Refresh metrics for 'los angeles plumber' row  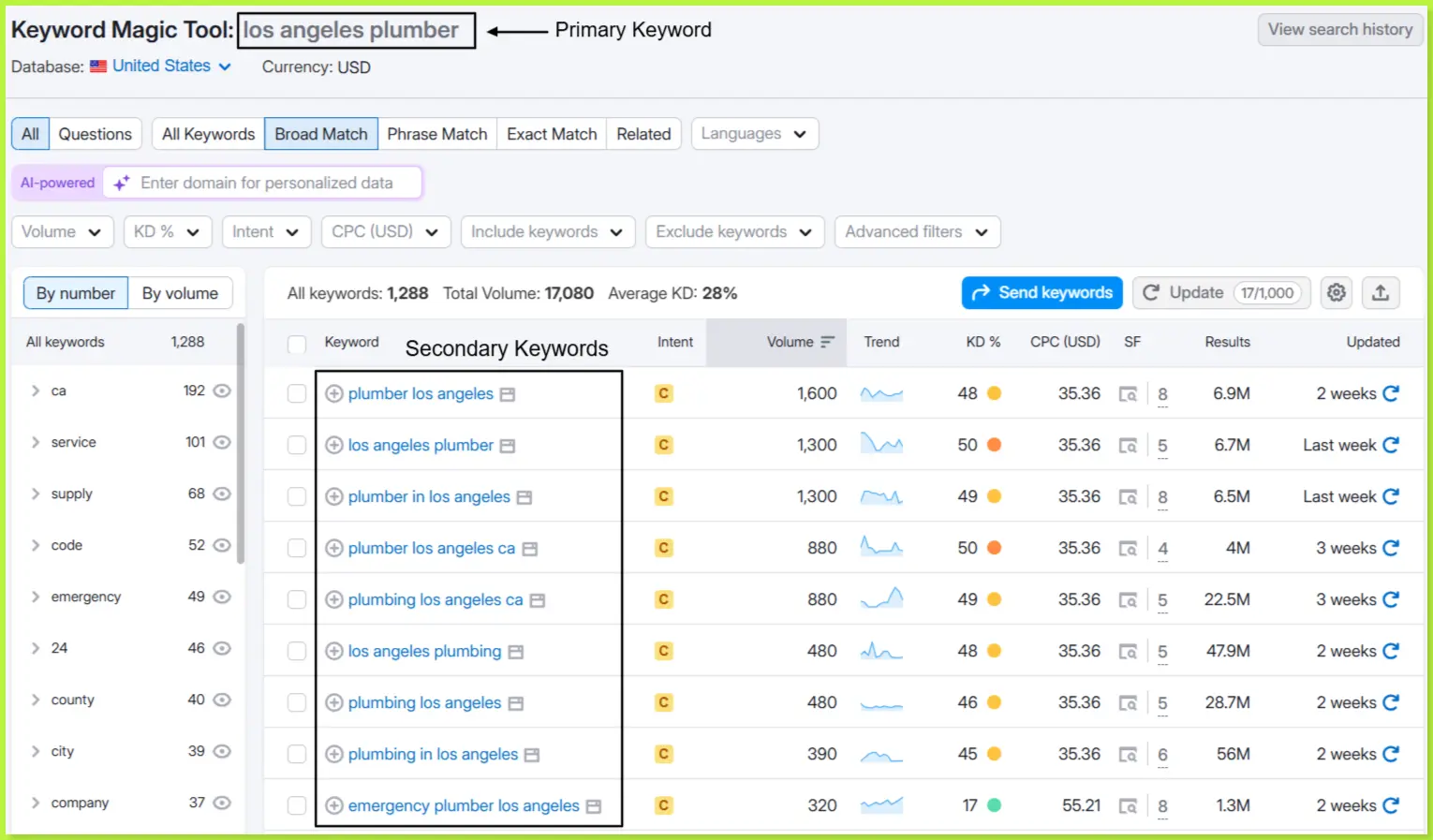(1391, 445)
